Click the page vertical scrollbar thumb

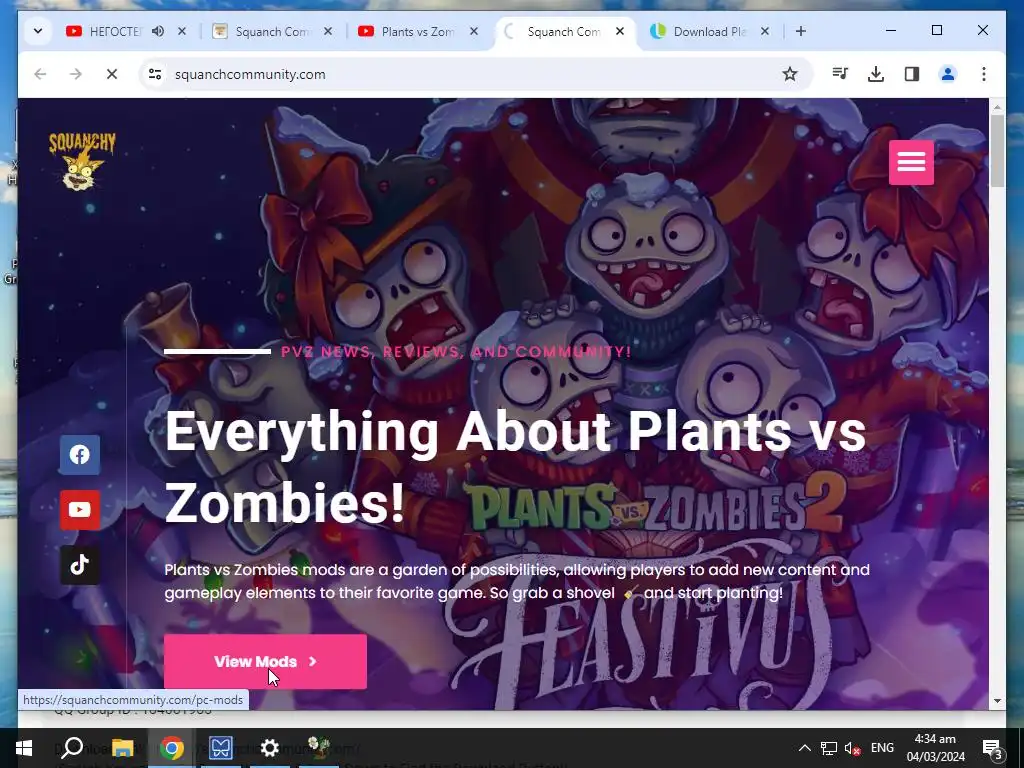click(x=997, y=151)
